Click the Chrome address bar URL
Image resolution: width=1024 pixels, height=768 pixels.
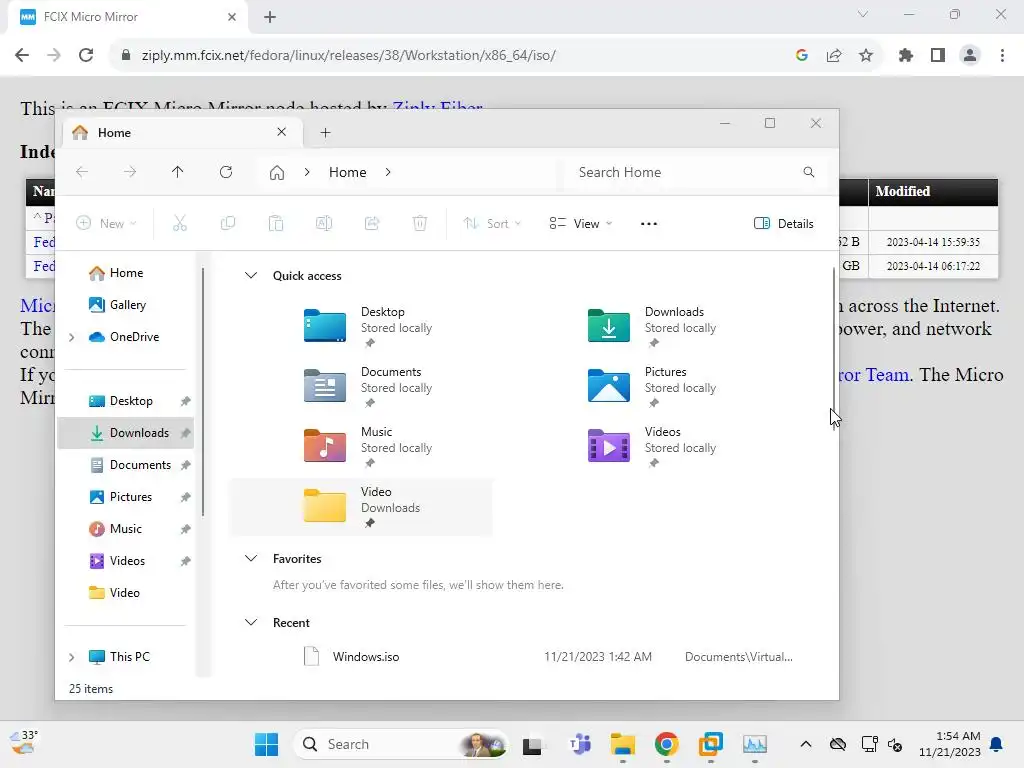click(x=348, y=56)
